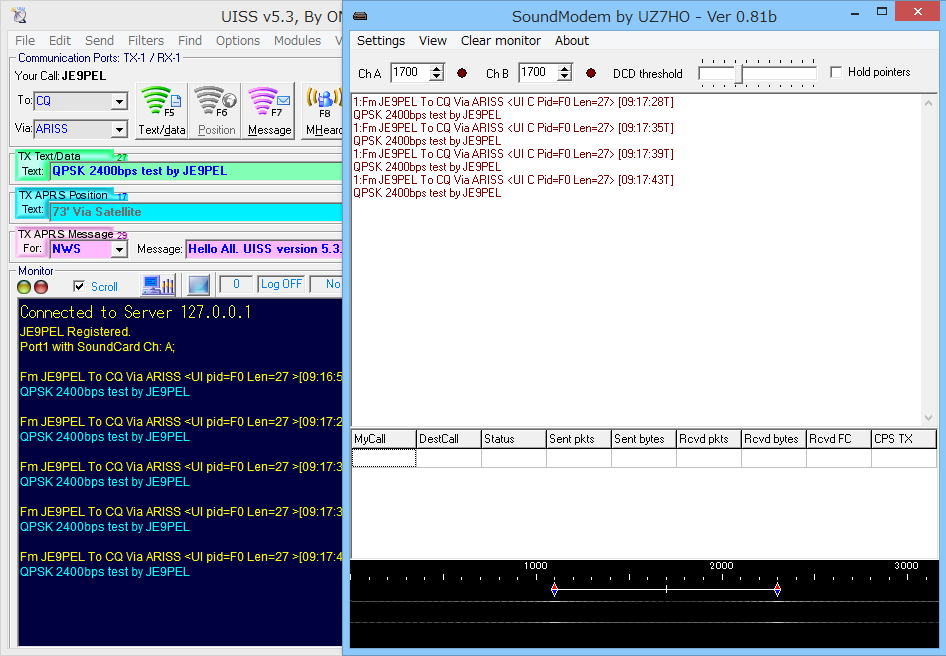Click the counter field showing 0
946x656 pixels.
tap(236, 284)
